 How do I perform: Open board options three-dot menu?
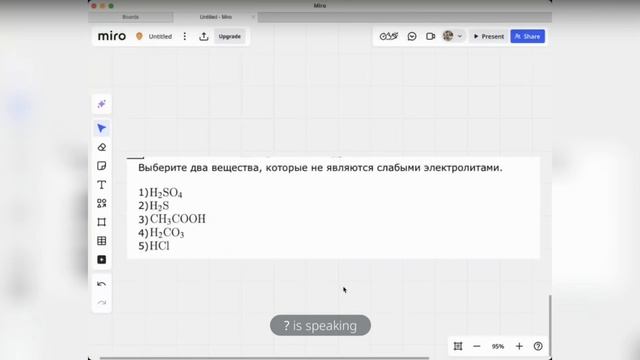pyautogui.click(x=185, y=36)
